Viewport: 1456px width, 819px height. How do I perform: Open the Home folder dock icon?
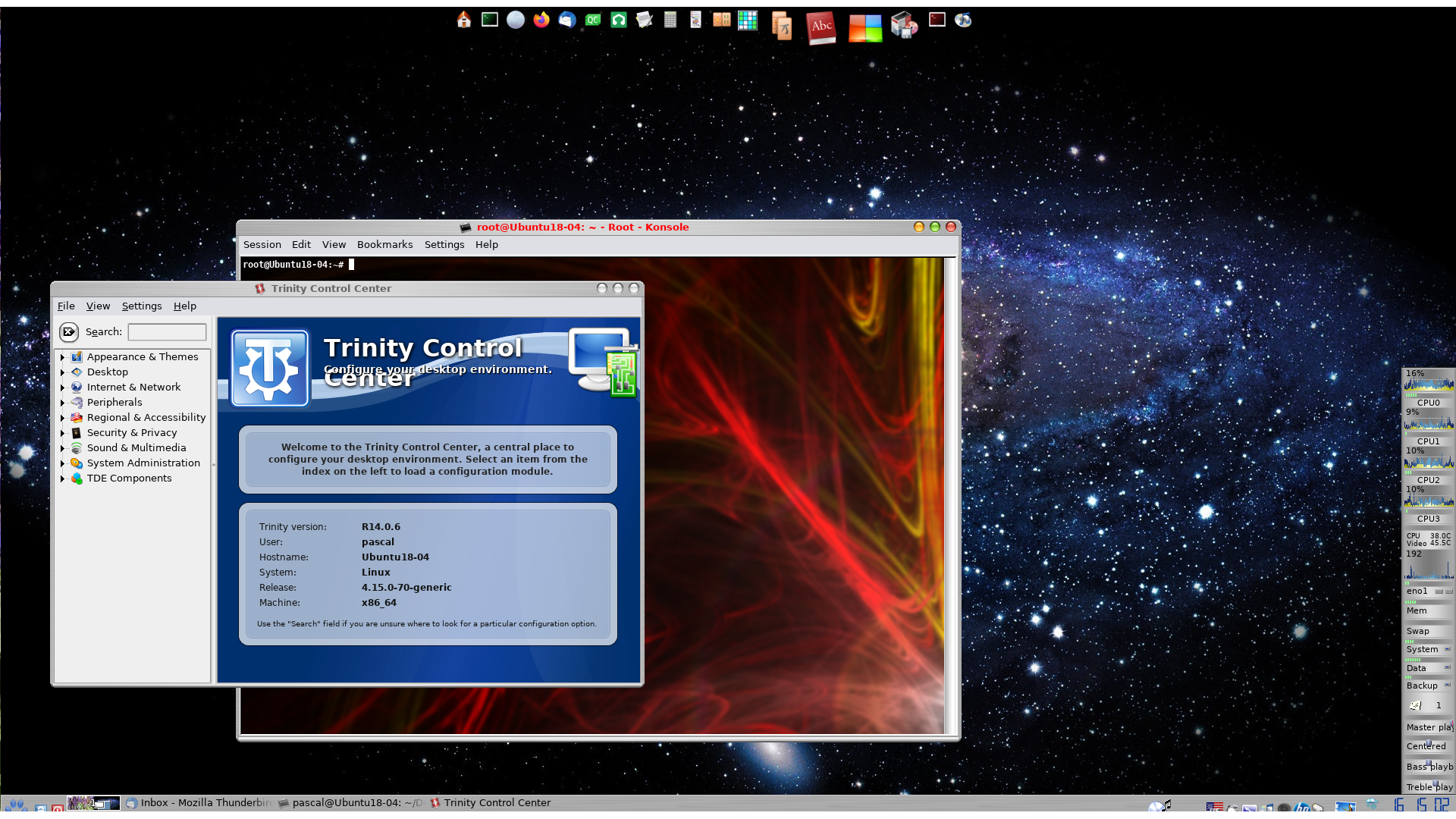tap(464, 20)
